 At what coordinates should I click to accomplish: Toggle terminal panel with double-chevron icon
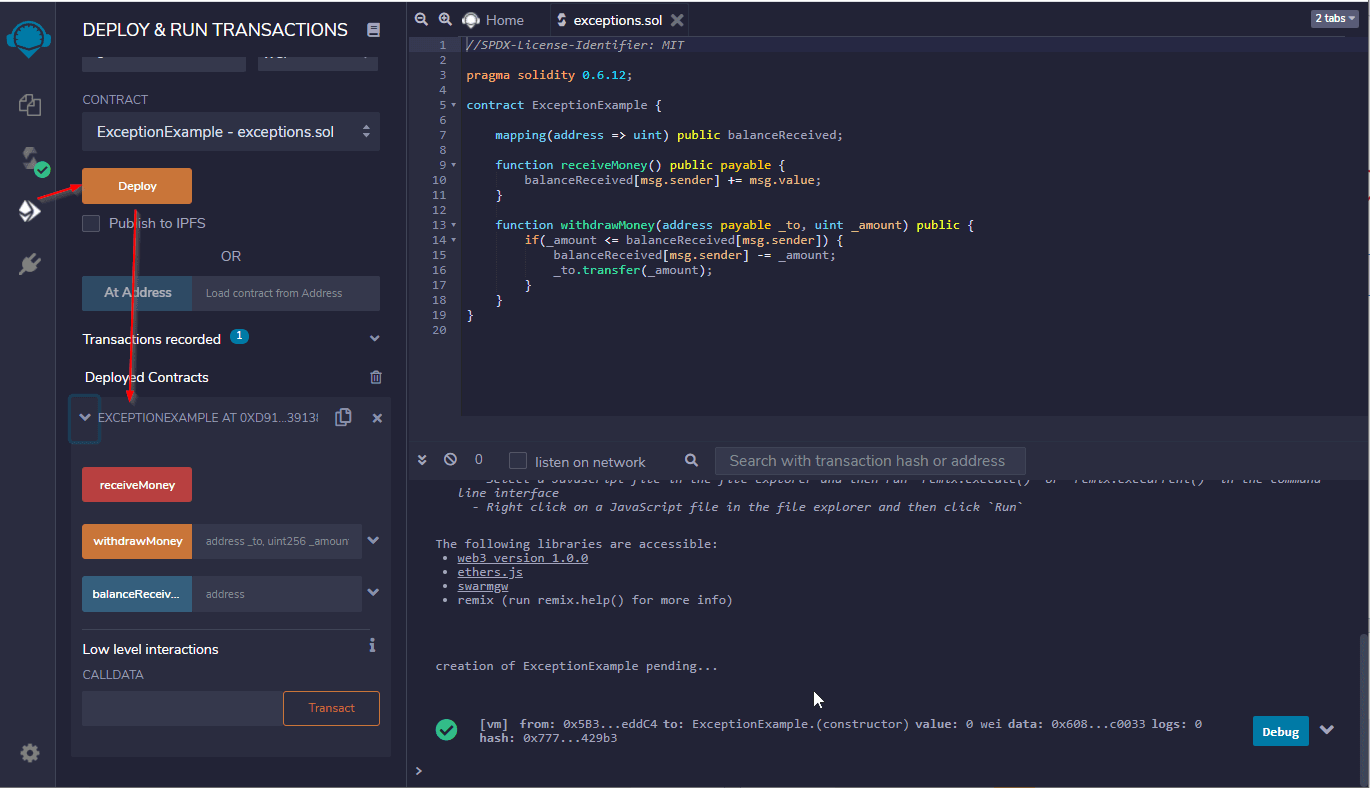coord(422,460)
